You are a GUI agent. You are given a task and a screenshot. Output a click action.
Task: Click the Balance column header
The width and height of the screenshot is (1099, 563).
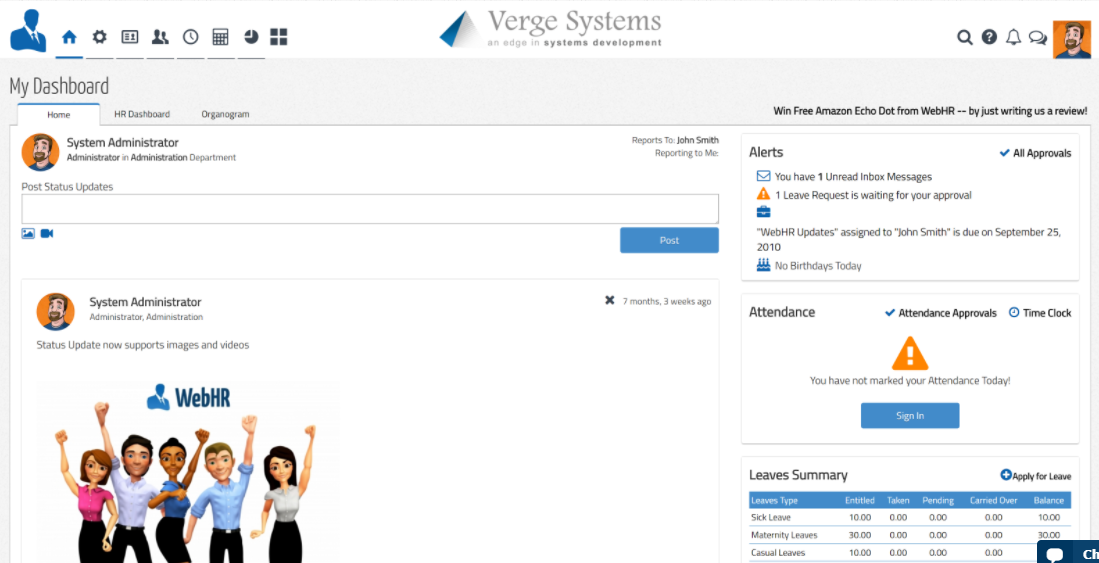click(1049, 501)
